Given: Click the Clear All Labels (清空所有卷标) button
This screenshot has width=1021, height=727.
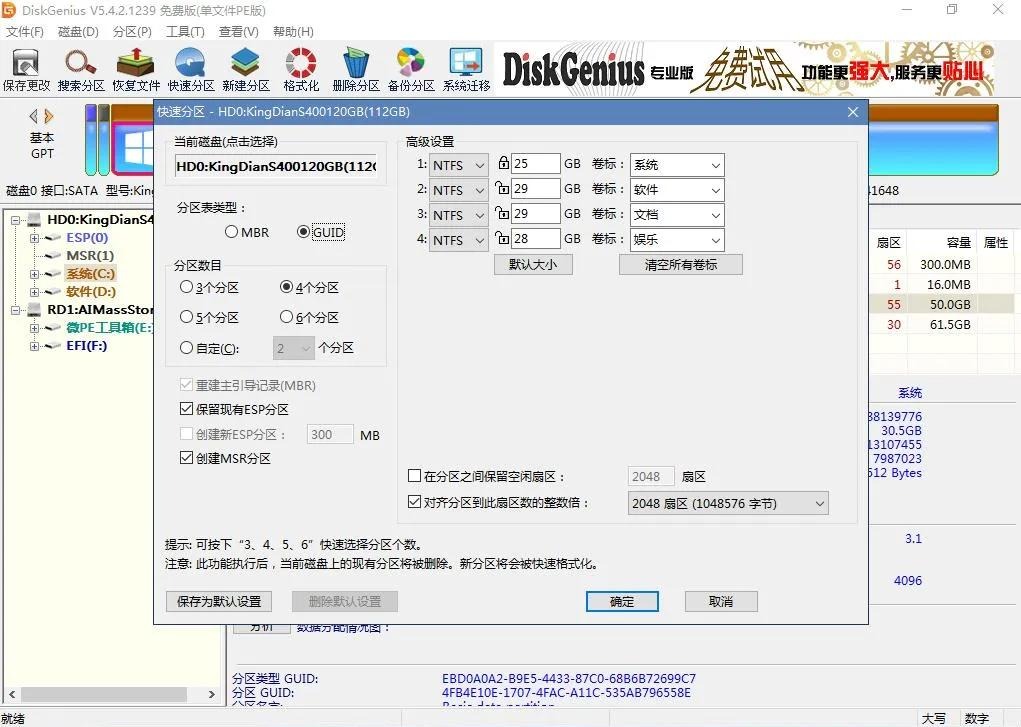Looking at the screenshot, I should pos(680,264).
